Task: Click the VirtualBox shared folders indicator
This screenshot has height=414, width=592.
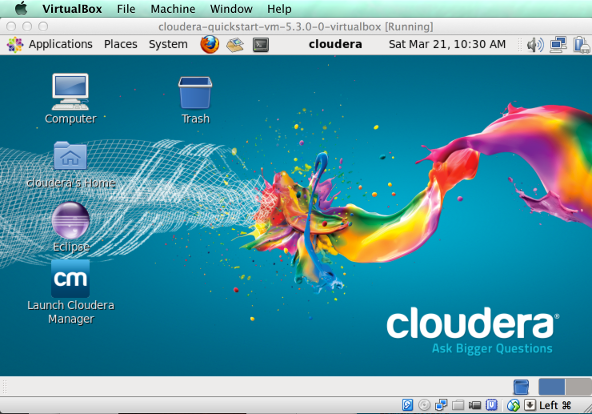Action: click(x=458, y=405)
